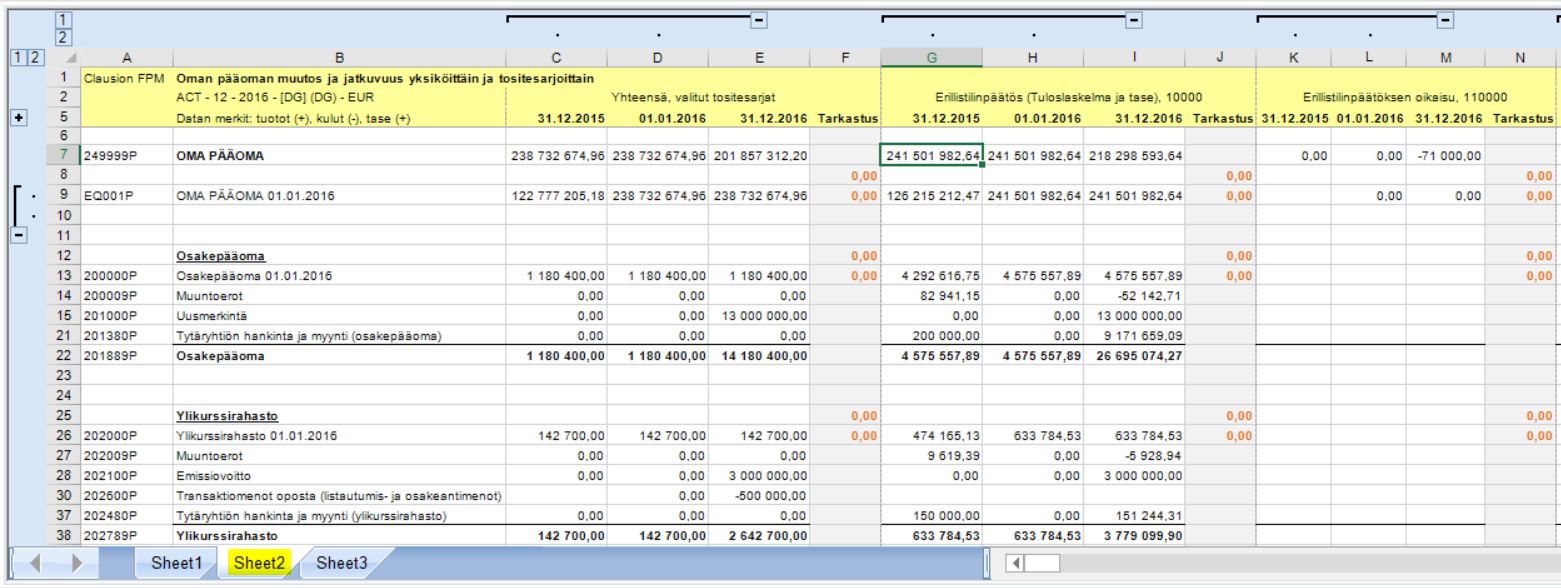The image size is (1561, 588).
Task: Switch to Sheet3 tab
Action: click(x=341, y=564)
